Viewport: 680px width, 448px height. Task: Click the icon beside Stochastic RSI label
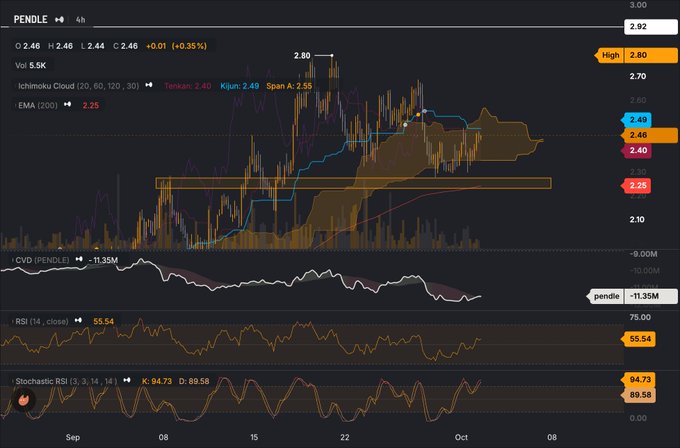click(x=127, y=380)
